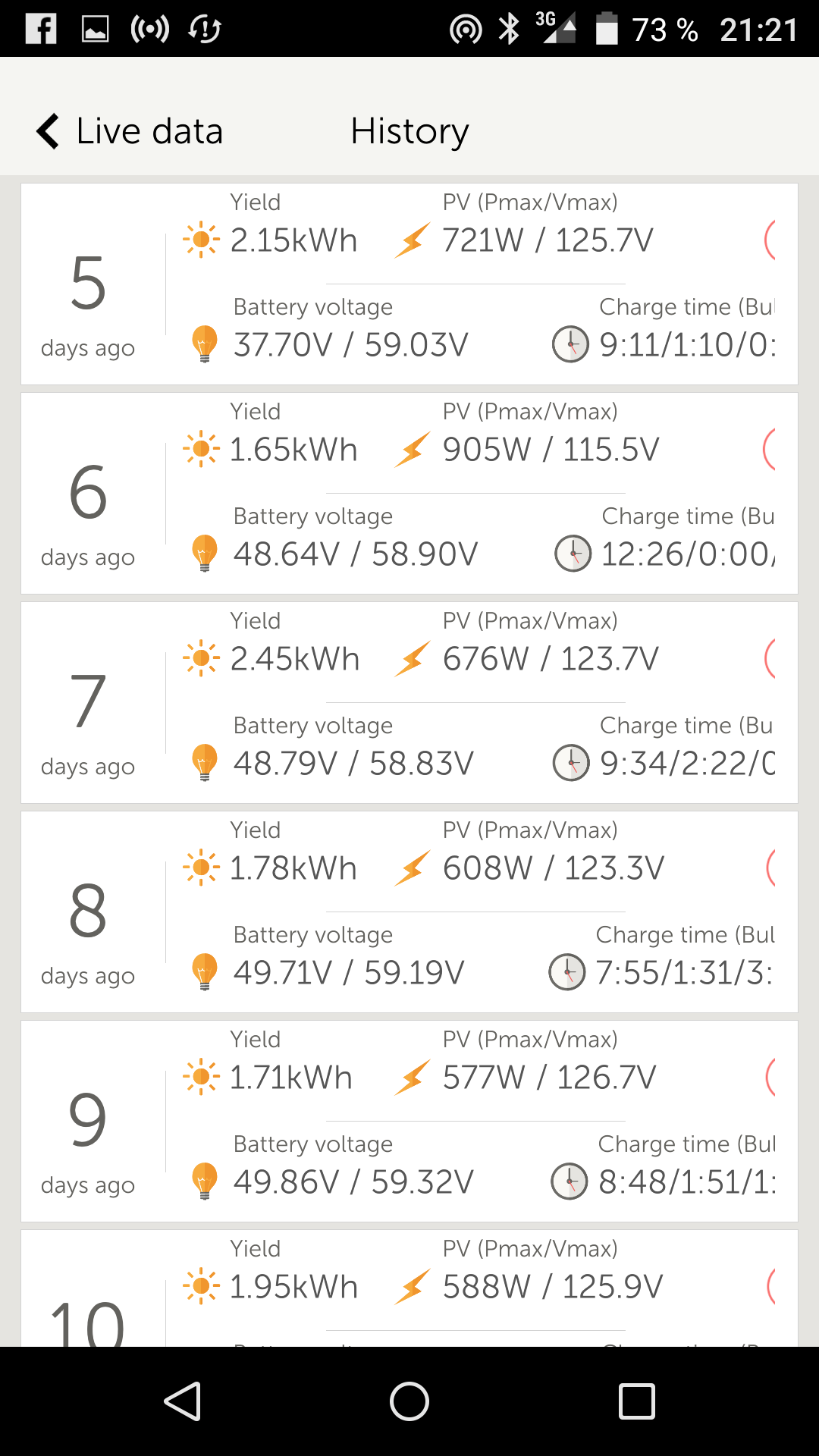Tap the clock charge time icon for 5 days ago

[x=570, y=344]
